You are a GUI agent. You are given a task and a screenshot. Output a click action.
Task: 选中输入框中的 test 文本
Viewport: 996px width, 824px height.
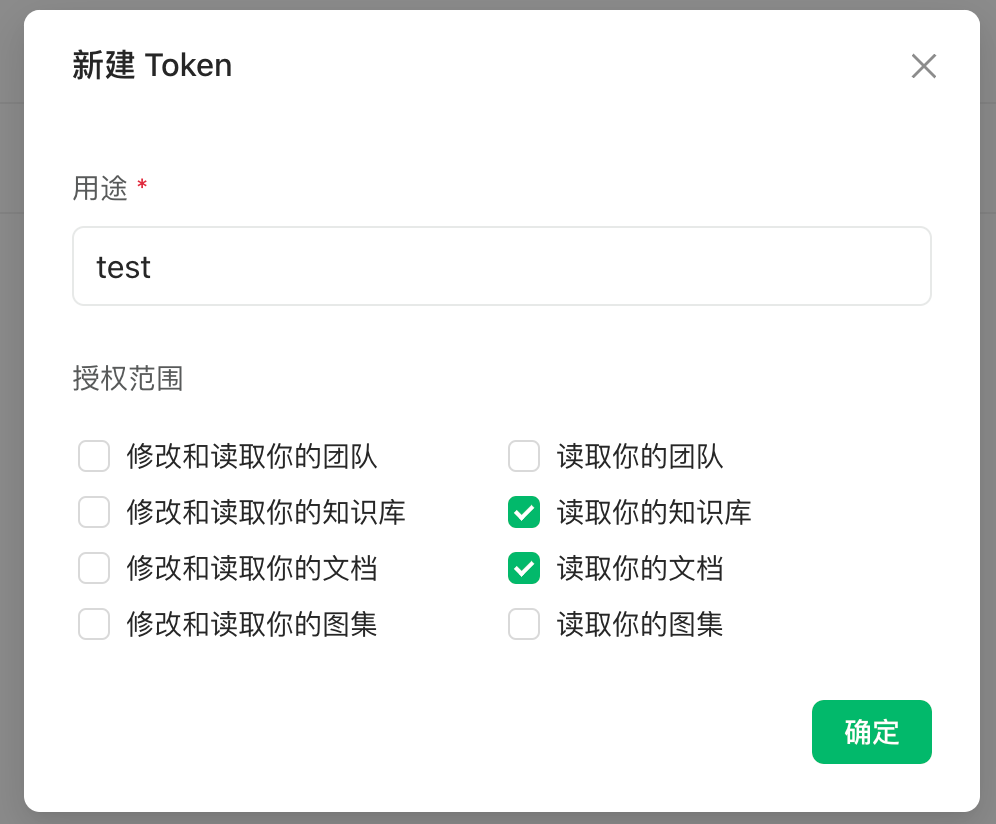click(123, 266)
